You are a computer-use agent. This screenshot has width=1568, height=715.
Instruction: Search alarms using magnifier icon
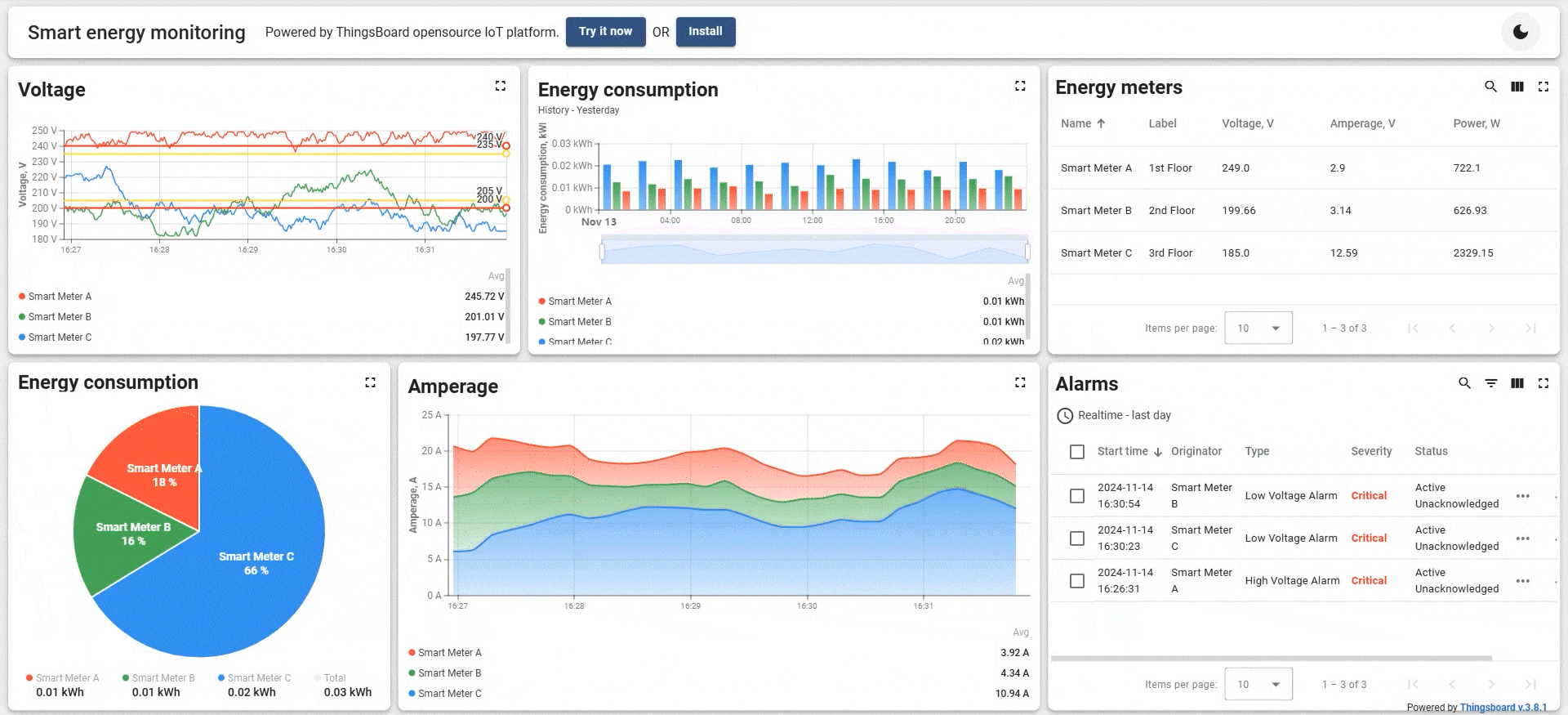pyautogui.click(x=1464, y=383)
